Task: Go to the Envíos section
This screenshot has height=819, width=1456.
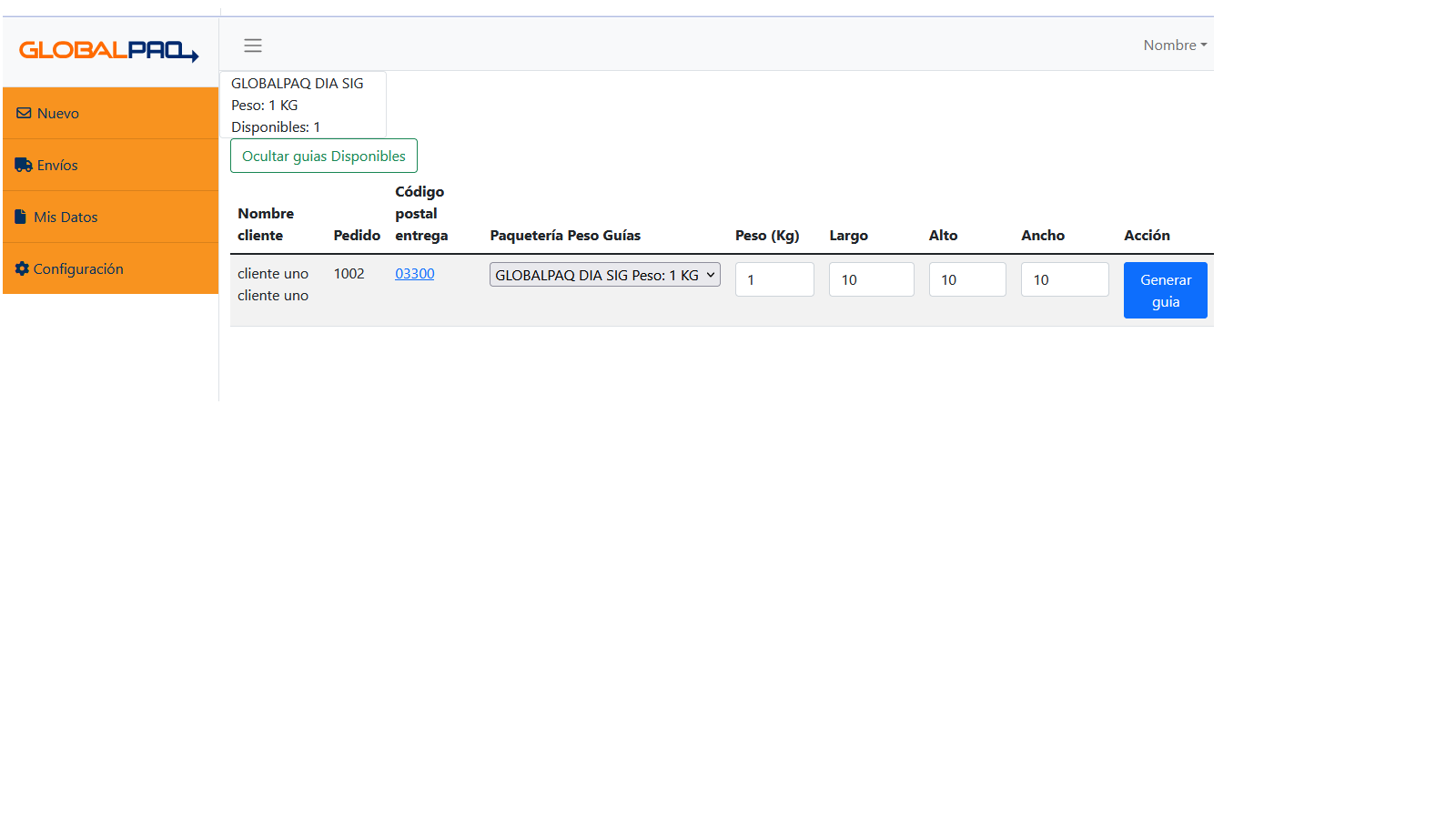Action: coord(57,166)
